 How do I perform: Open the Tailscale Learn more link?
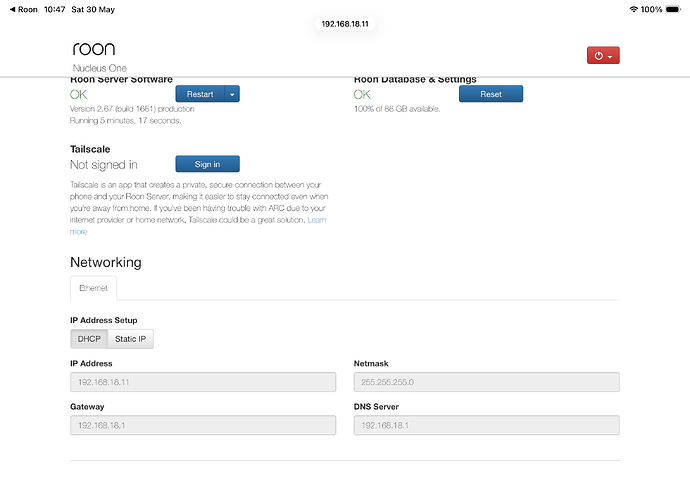tap(317, 219)
